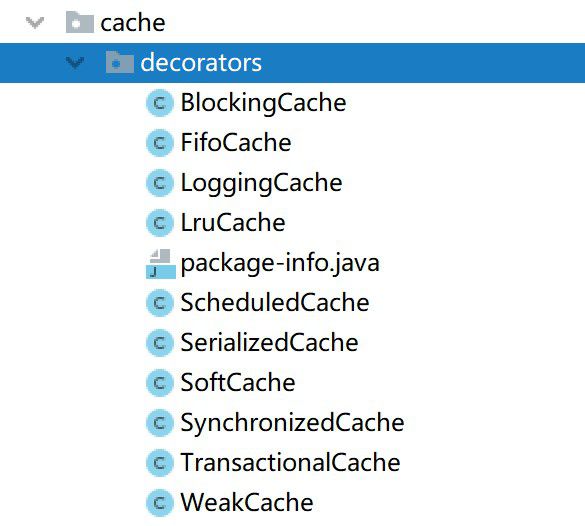
Task: Click the FifoCache class icon
Action: coord(160,143)
